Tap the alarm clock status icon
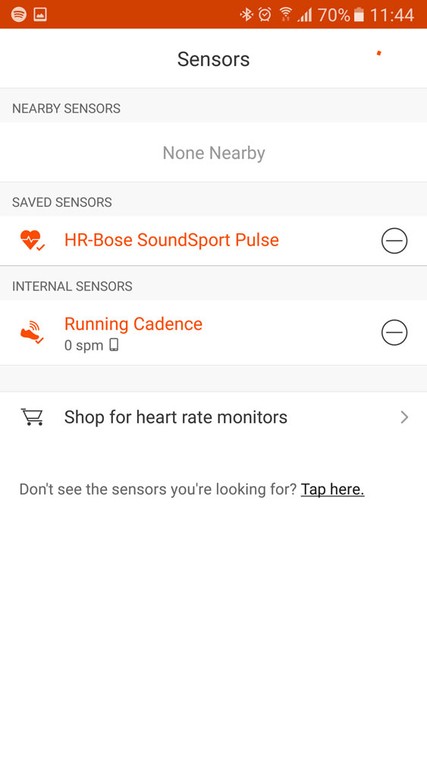 265,15
